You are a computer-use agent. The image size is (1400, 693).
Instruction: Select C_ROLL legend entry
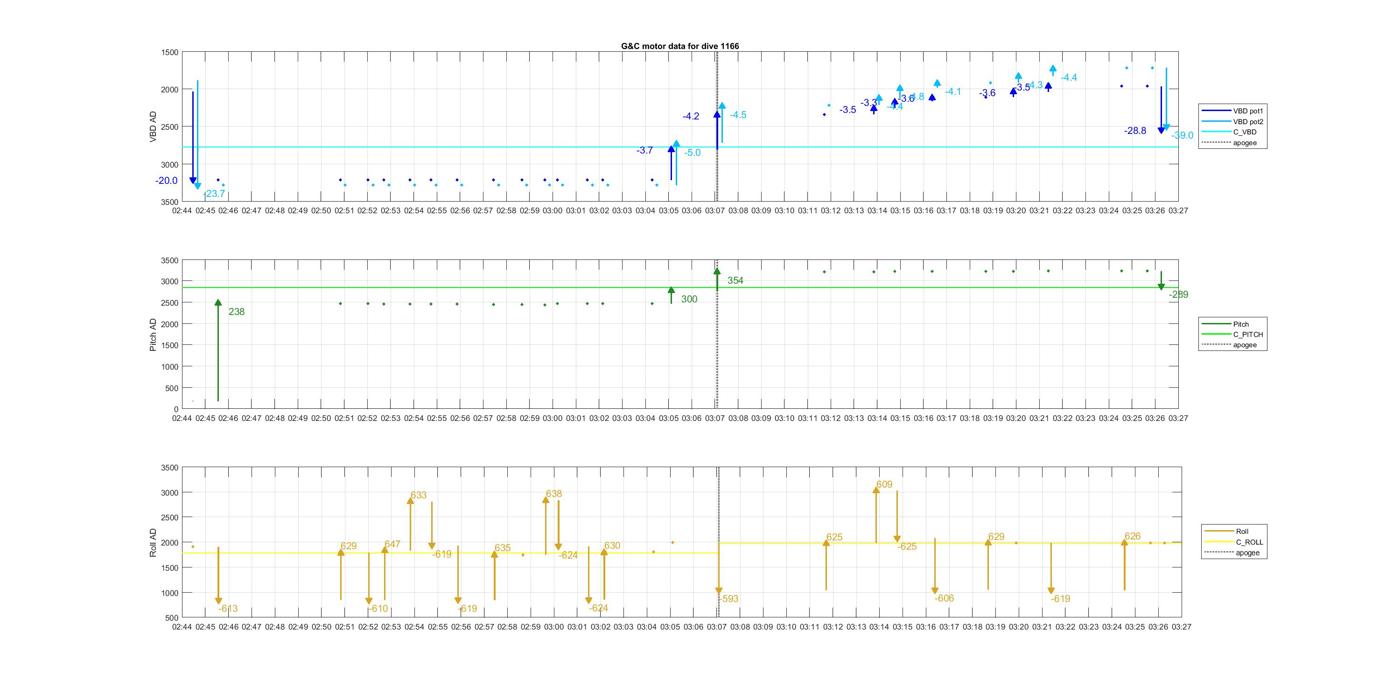[1236, 542]
